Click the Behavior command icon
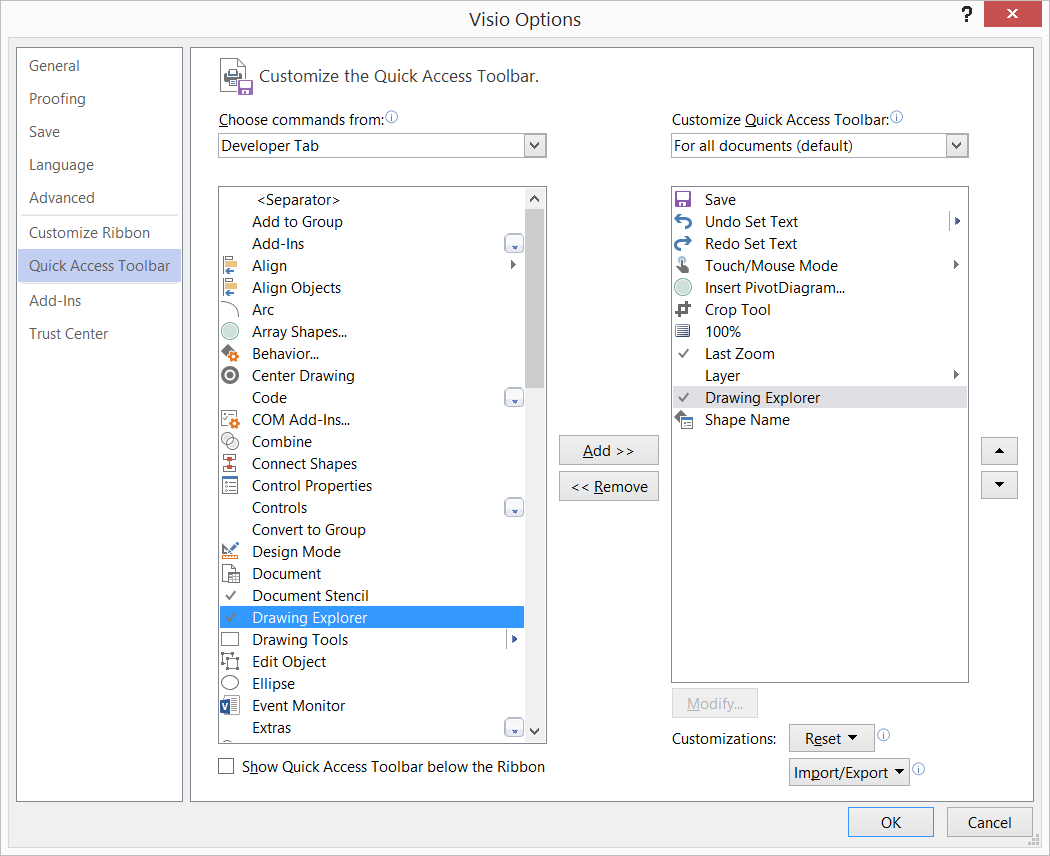 click(x=229, y=353)
